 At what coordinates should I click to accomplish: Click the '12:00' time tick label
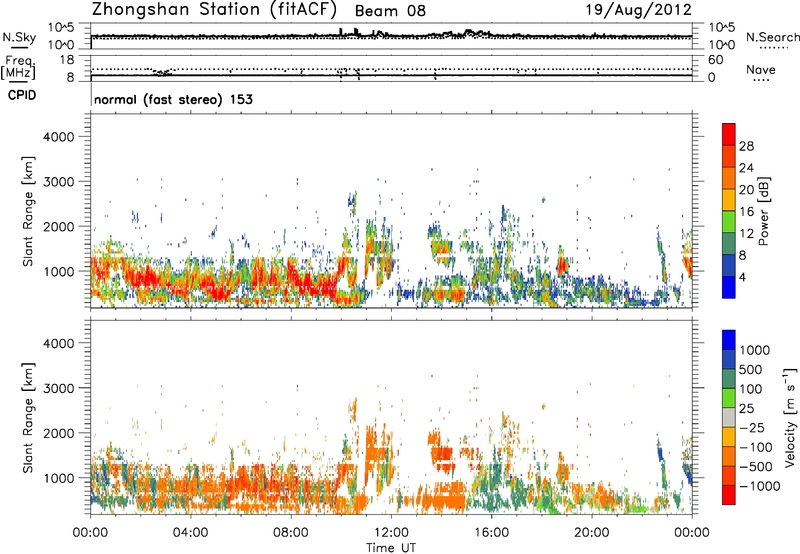pos(391,533)
